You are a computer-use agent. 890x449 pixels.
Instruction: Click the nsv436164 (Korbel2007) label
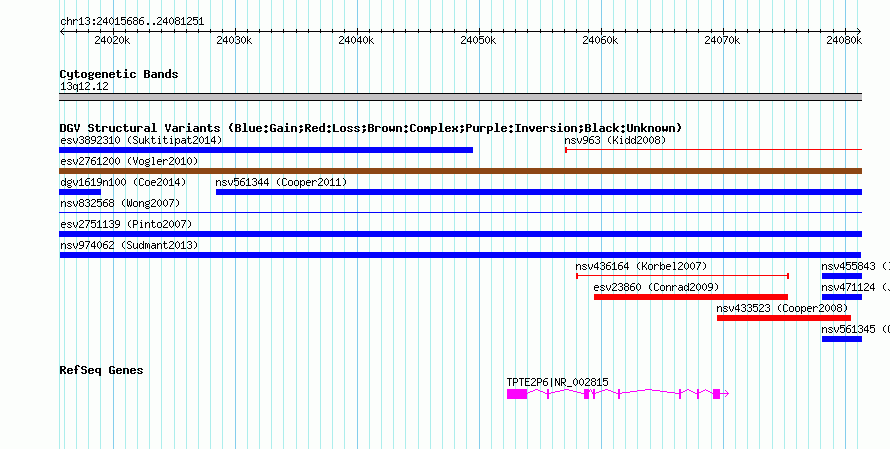(x=641, y=266)
